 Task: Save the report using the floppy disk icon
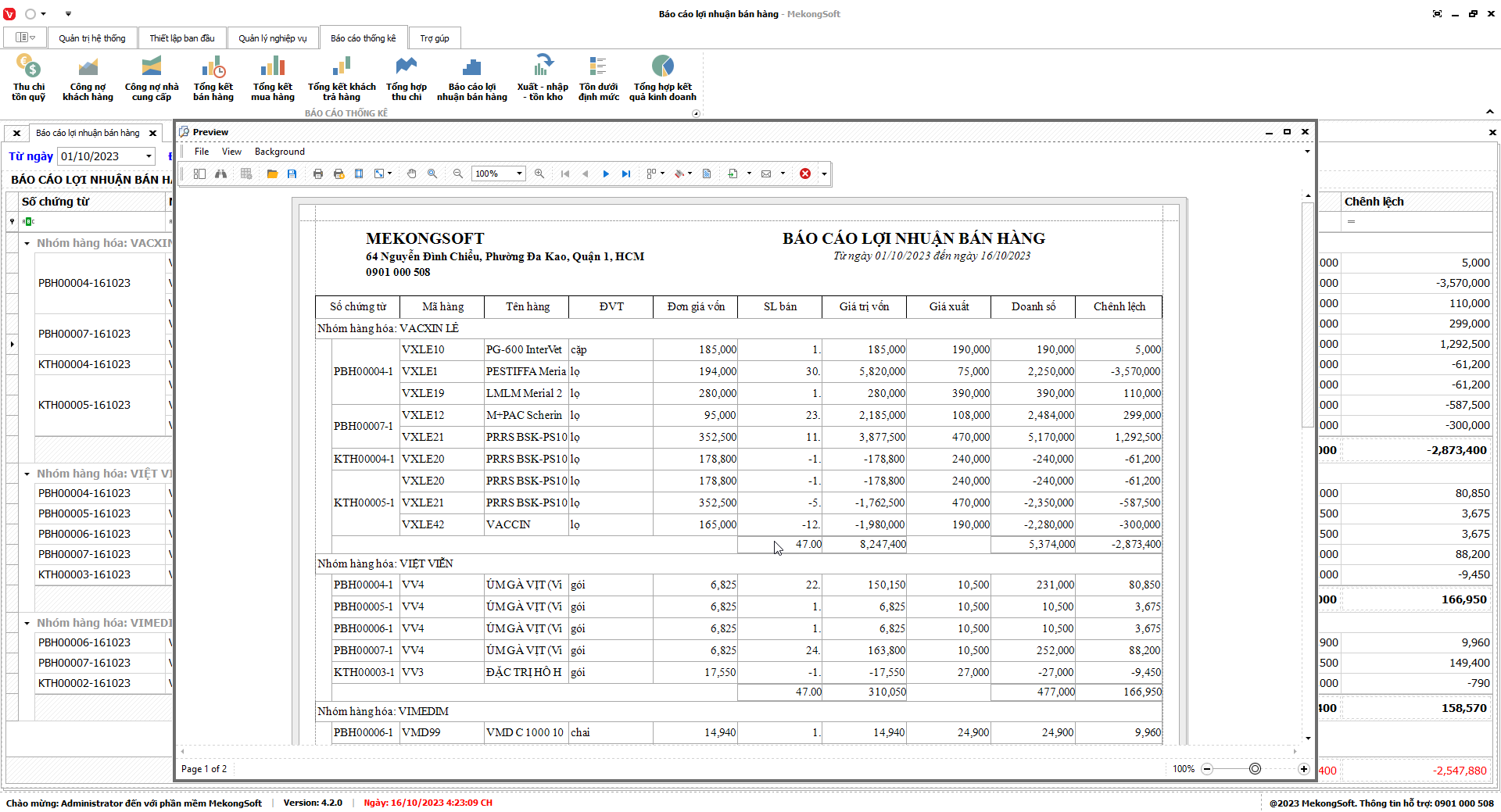[292, 173]
